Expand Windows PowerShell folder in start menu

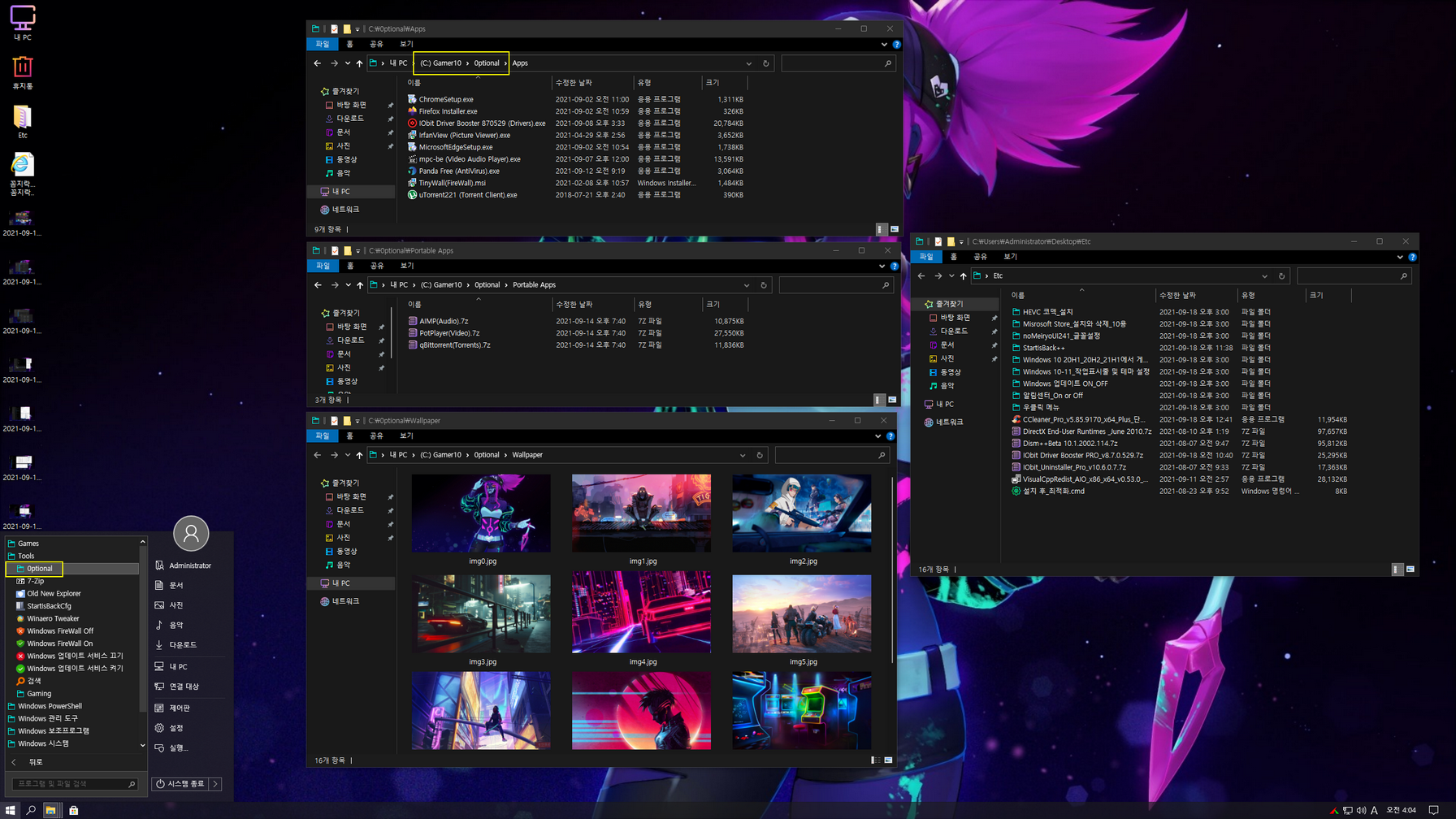(50, 706)
